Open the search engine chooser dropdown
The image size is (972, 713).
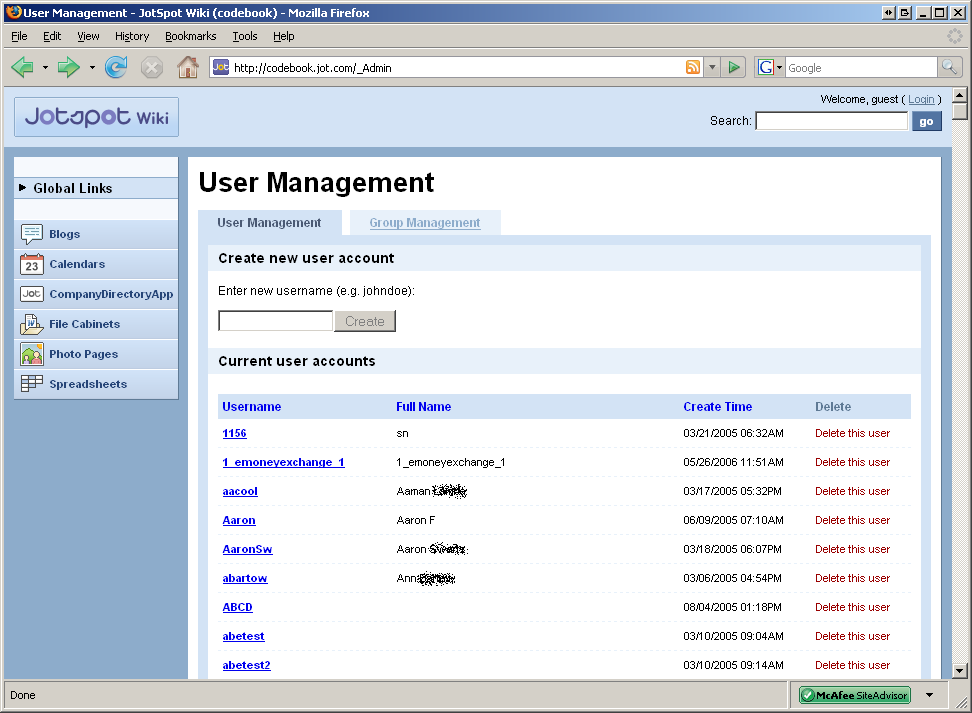[x=779, y=67]
